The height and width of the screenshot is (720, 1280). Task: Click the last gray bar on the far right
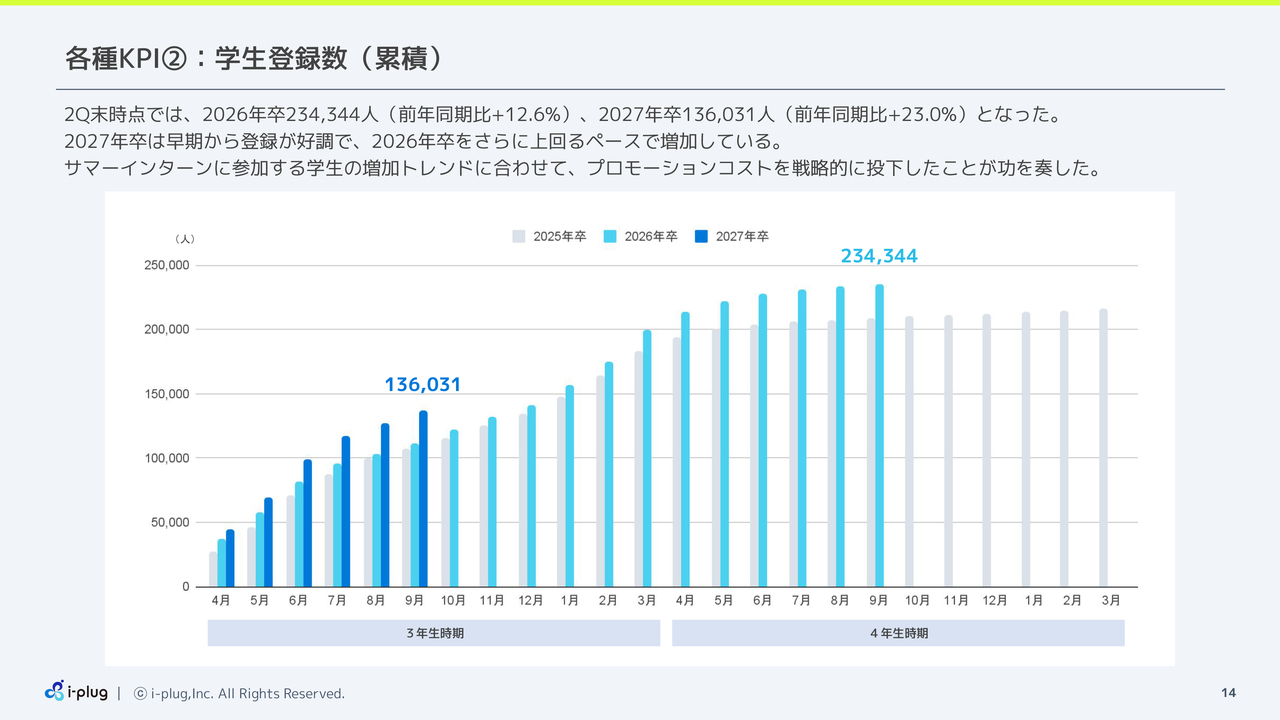1103,450
